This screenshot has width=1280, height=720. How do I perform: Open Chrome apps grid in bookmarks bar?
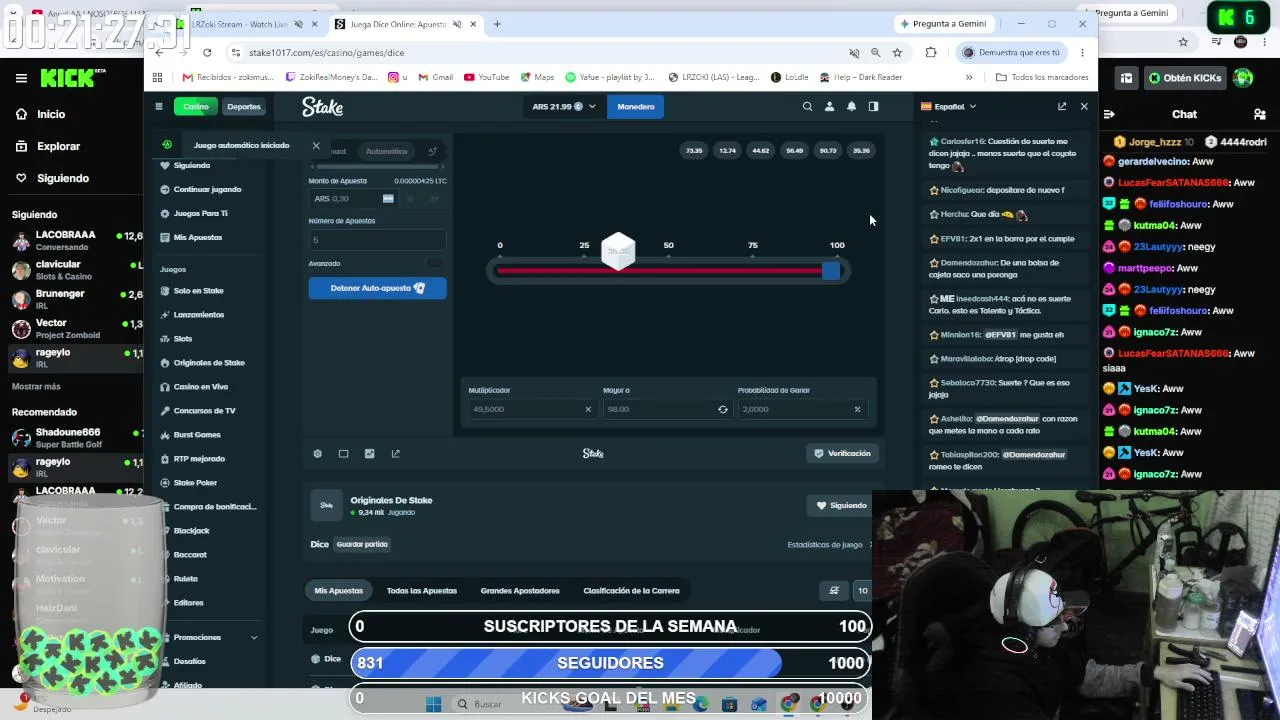coord(157,77)
